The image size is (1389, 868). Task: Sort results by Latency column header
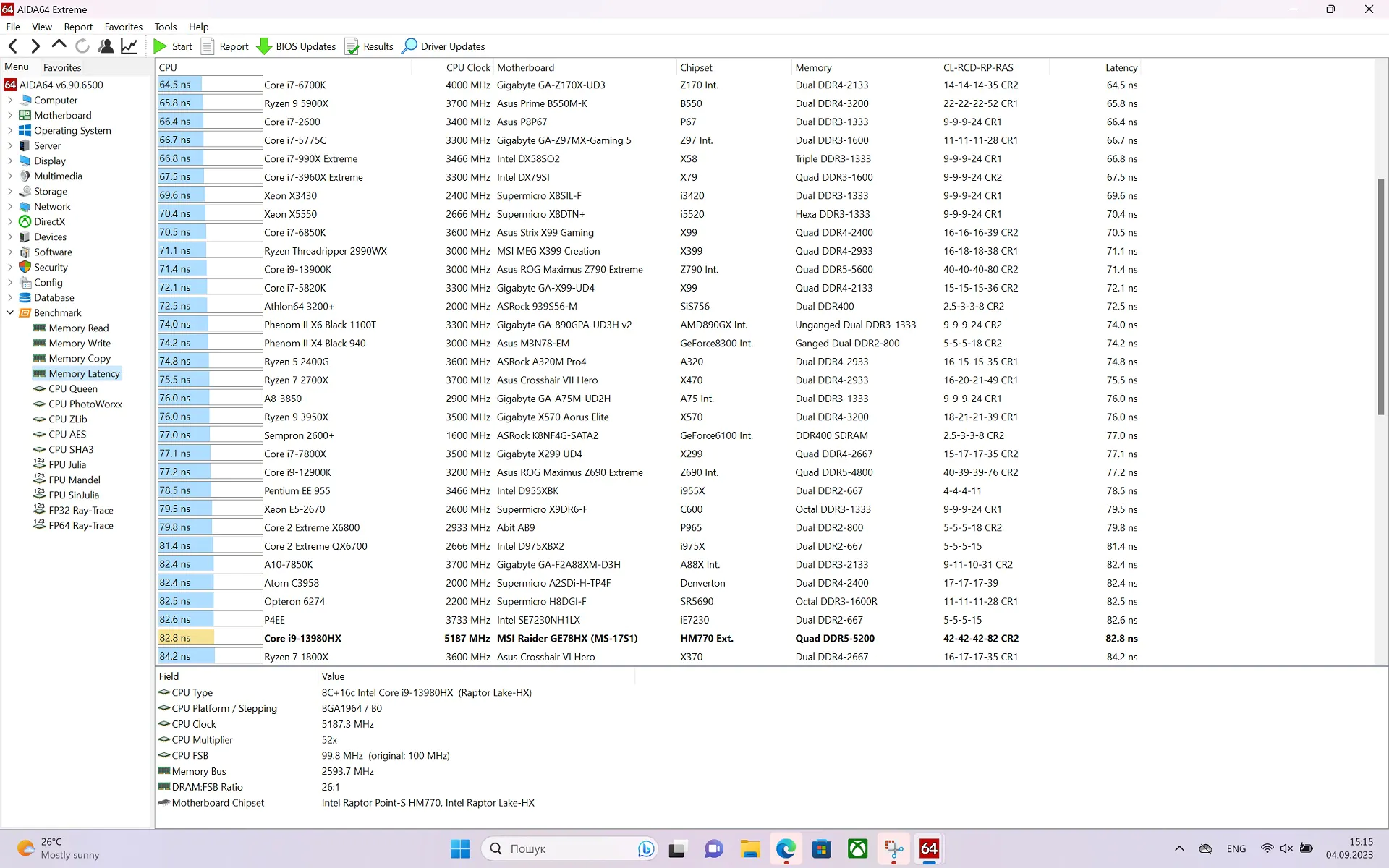[x=1121, y=67]
